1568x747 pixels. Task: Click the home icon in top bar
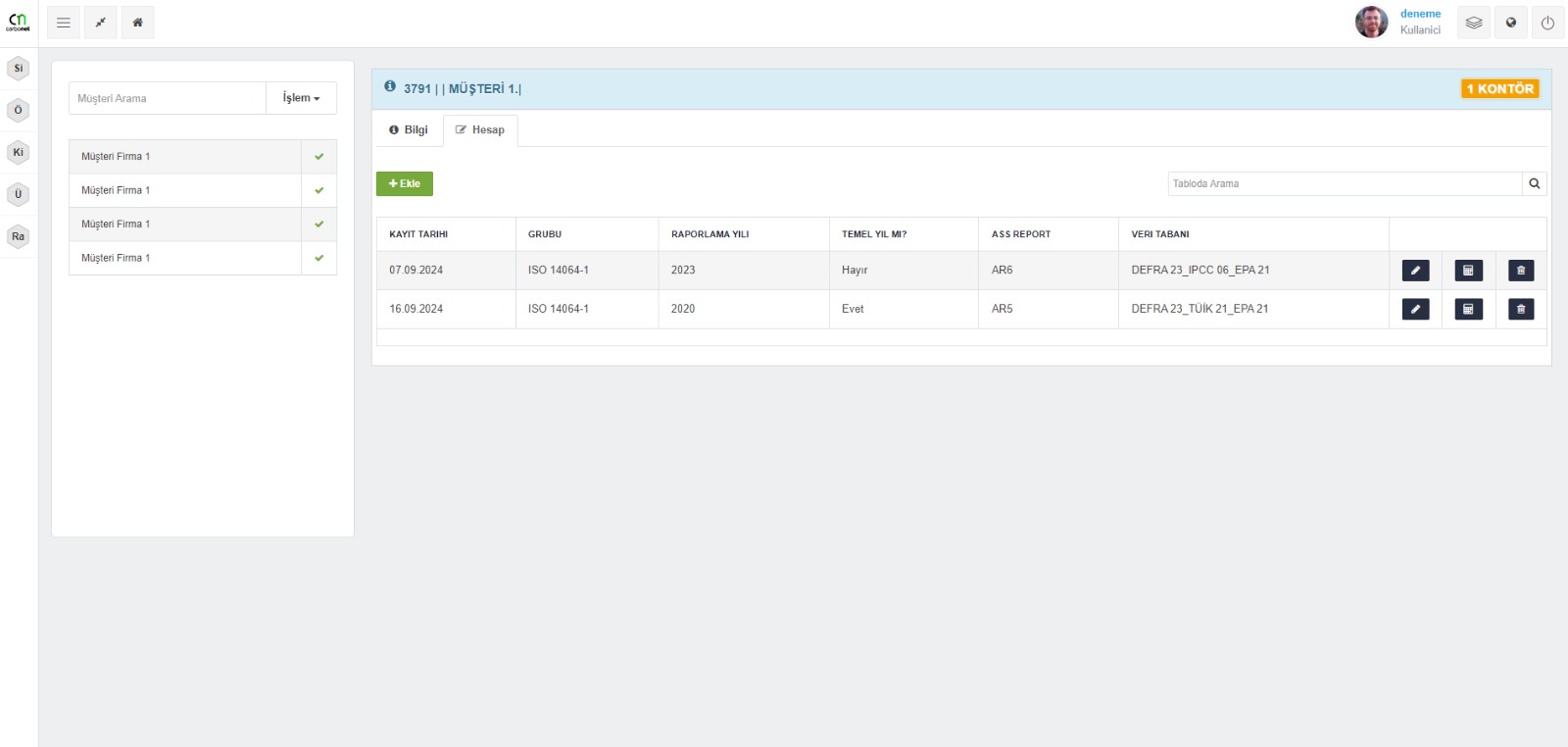[137, 23]
